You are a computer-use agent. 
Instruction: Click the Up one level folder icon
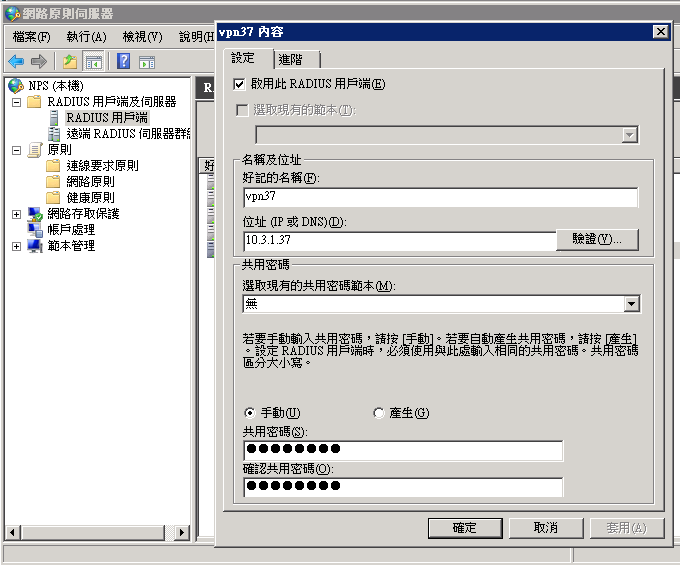click(x=70, y=61)
